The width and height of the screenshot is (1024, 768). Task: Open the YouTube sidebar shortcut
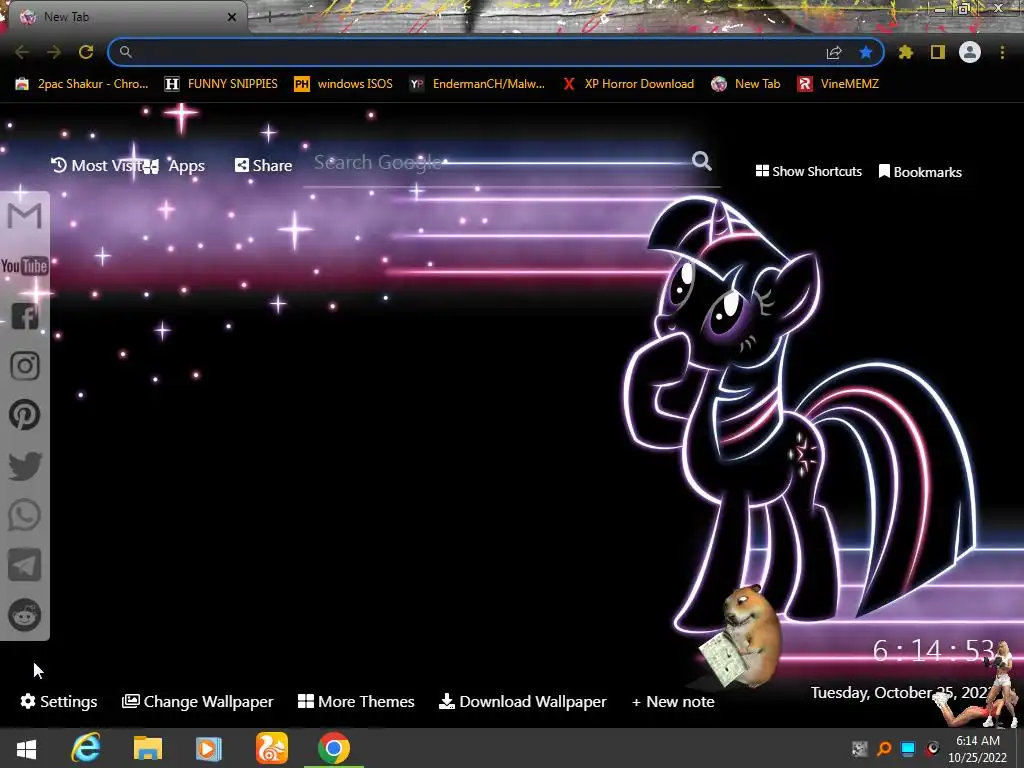[25, 266]
